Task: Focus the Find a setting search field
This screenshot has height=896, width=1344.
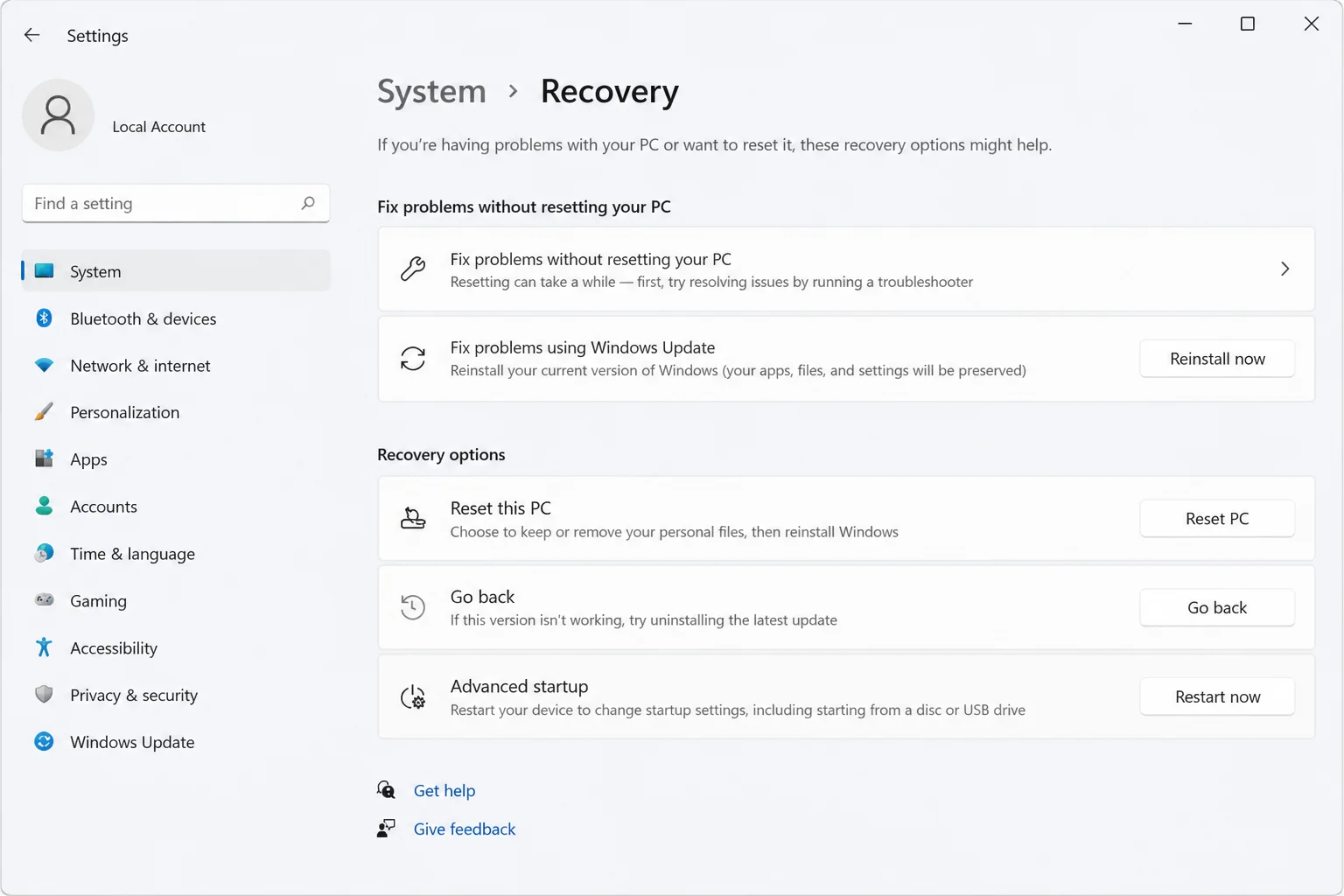Action: tap(176, 203)
